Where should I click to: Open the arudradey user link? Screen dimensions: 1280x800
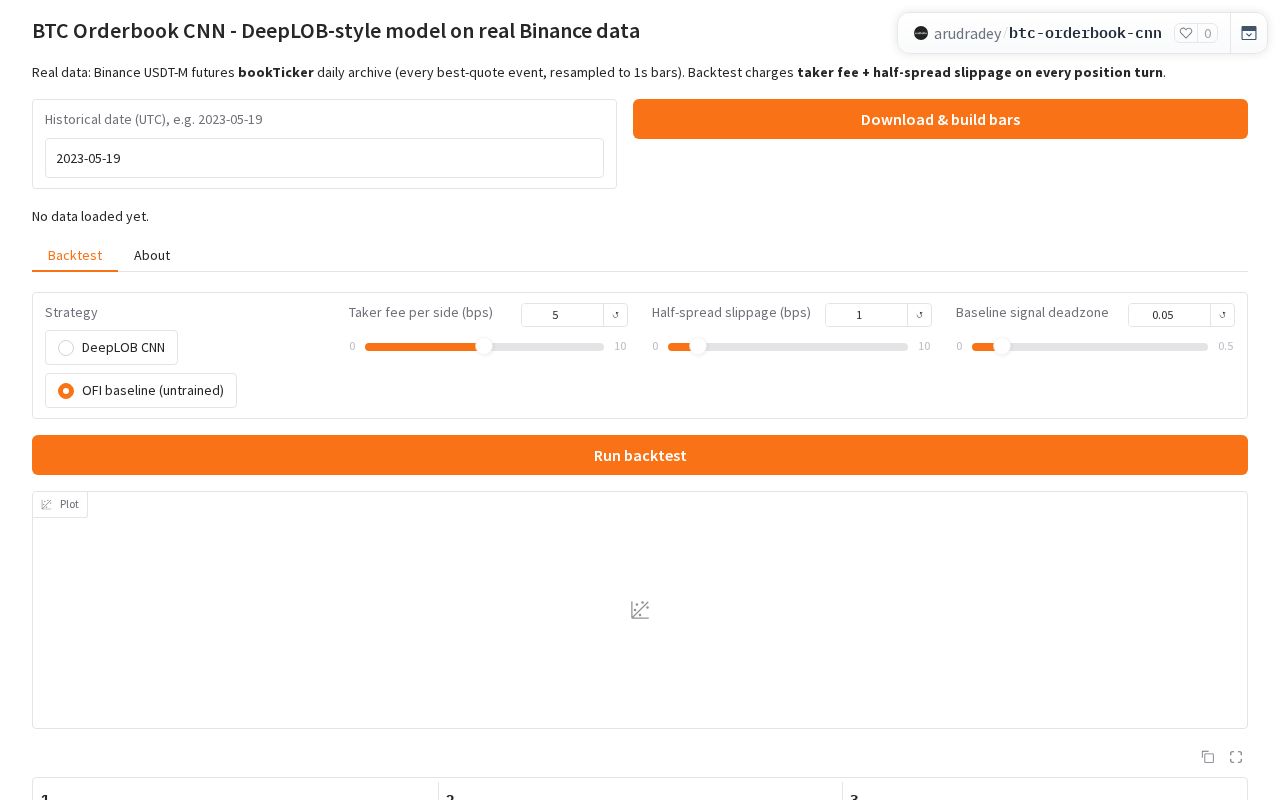(x=967, y=33)
